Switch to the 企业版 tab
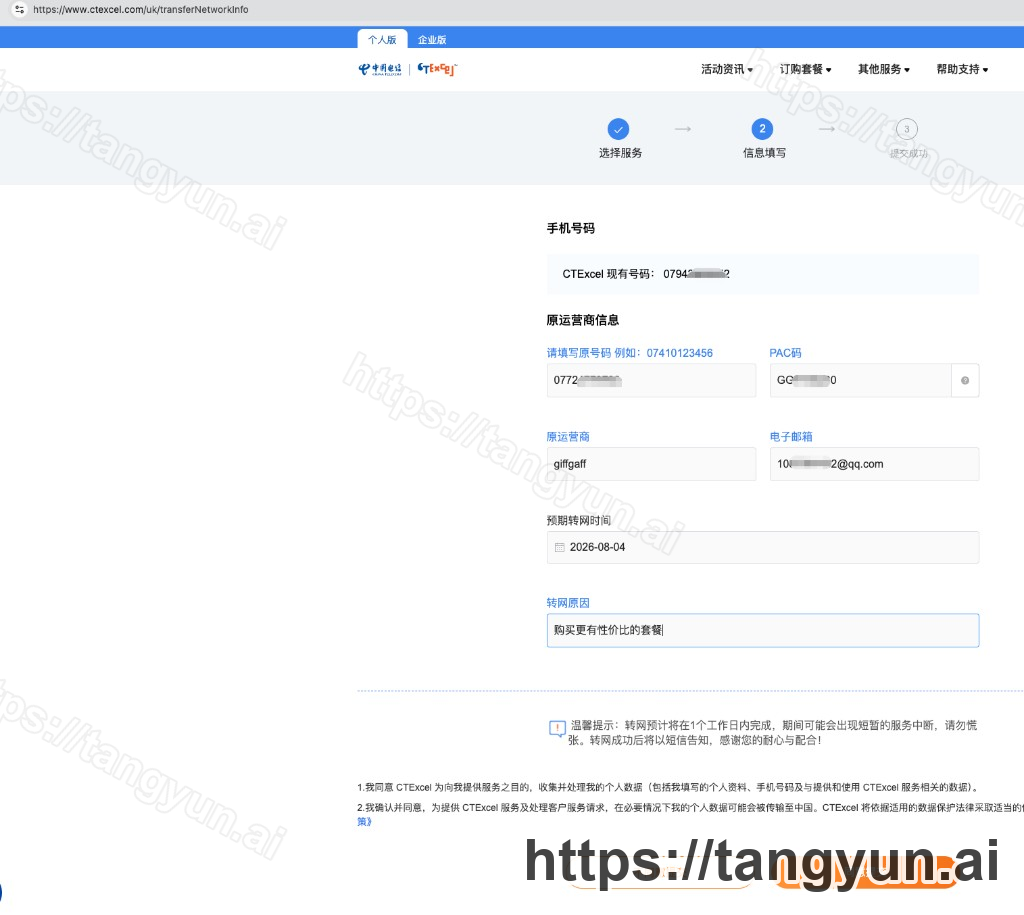The image size is (1024, 915). coord(432,39)
